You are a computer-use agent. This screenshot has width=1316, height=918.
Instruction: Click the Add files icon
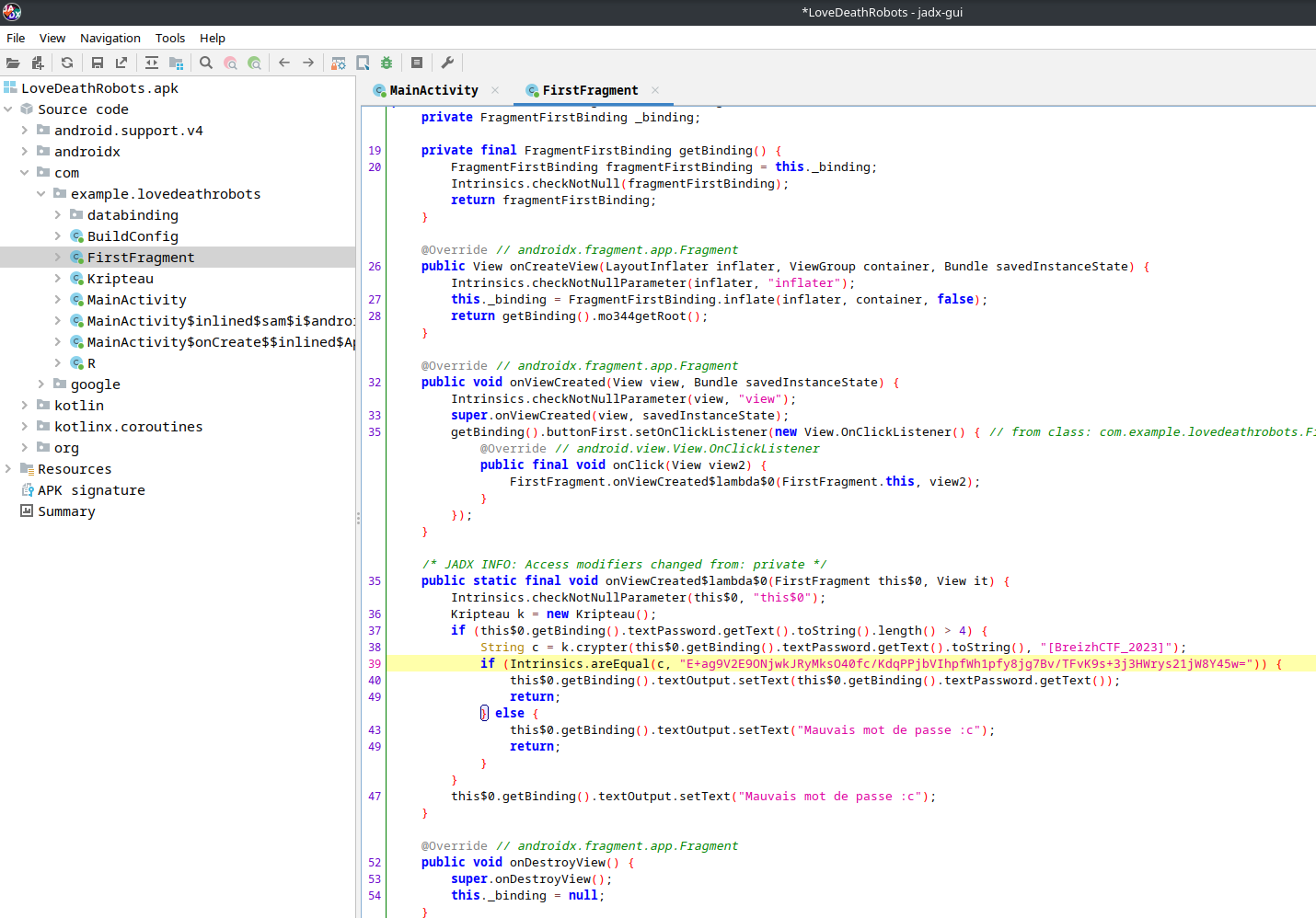tap(38, 63)
